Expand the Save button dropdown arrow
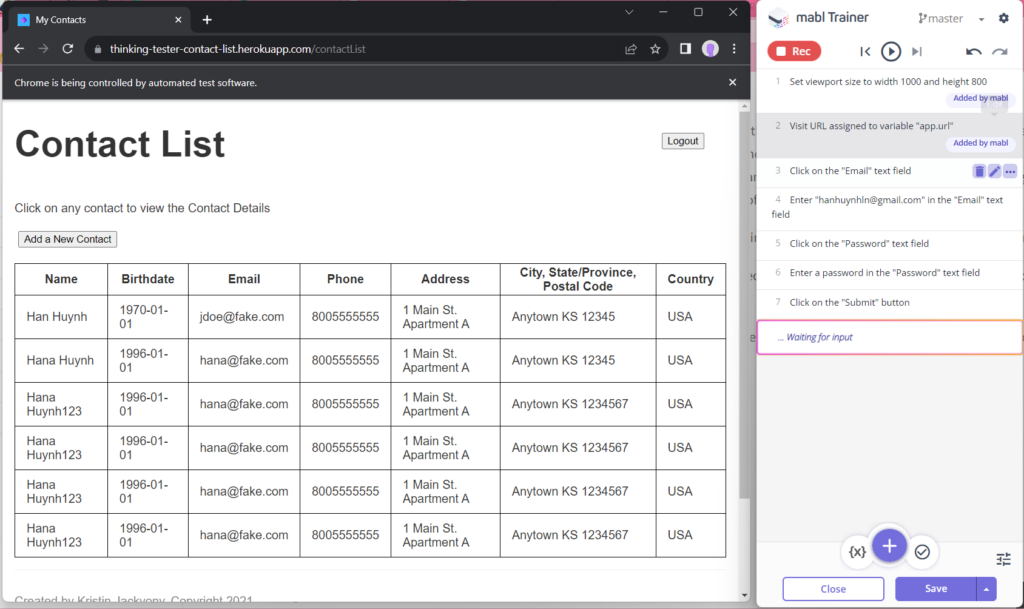Viewport: 1024px width, 609px height. [987, 589]
